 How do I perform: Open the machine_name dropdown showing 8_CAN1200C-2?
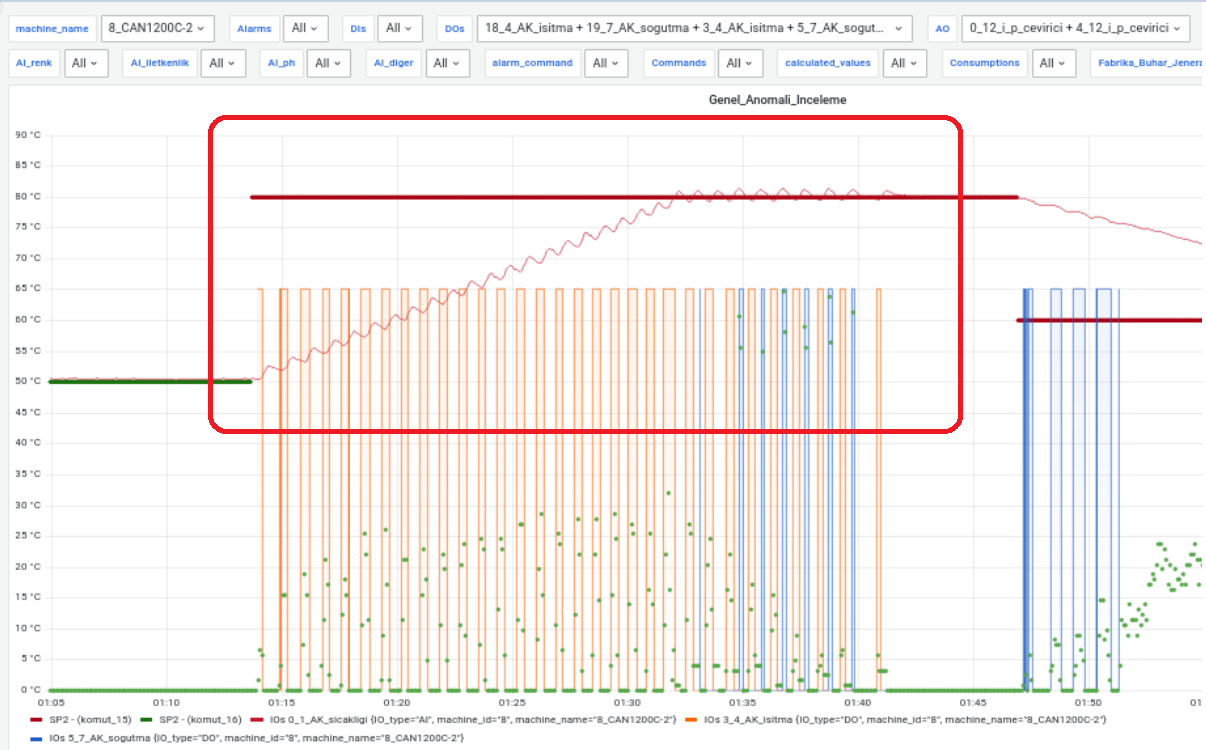pos(158,29)
